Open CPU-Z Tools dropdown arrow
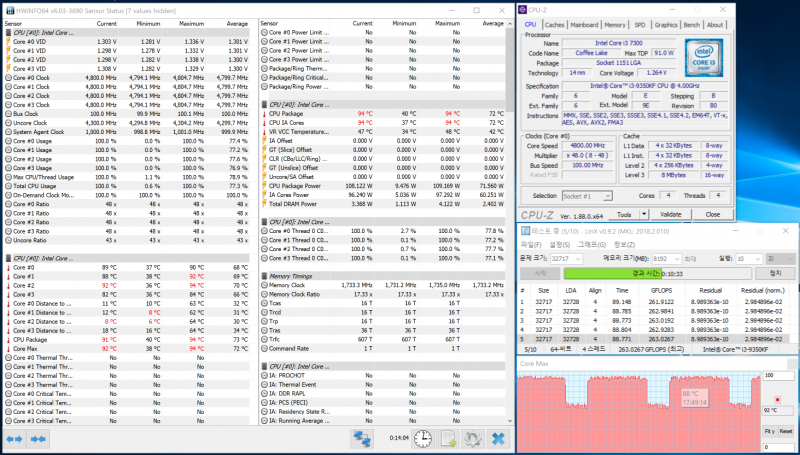 [644, 214]
